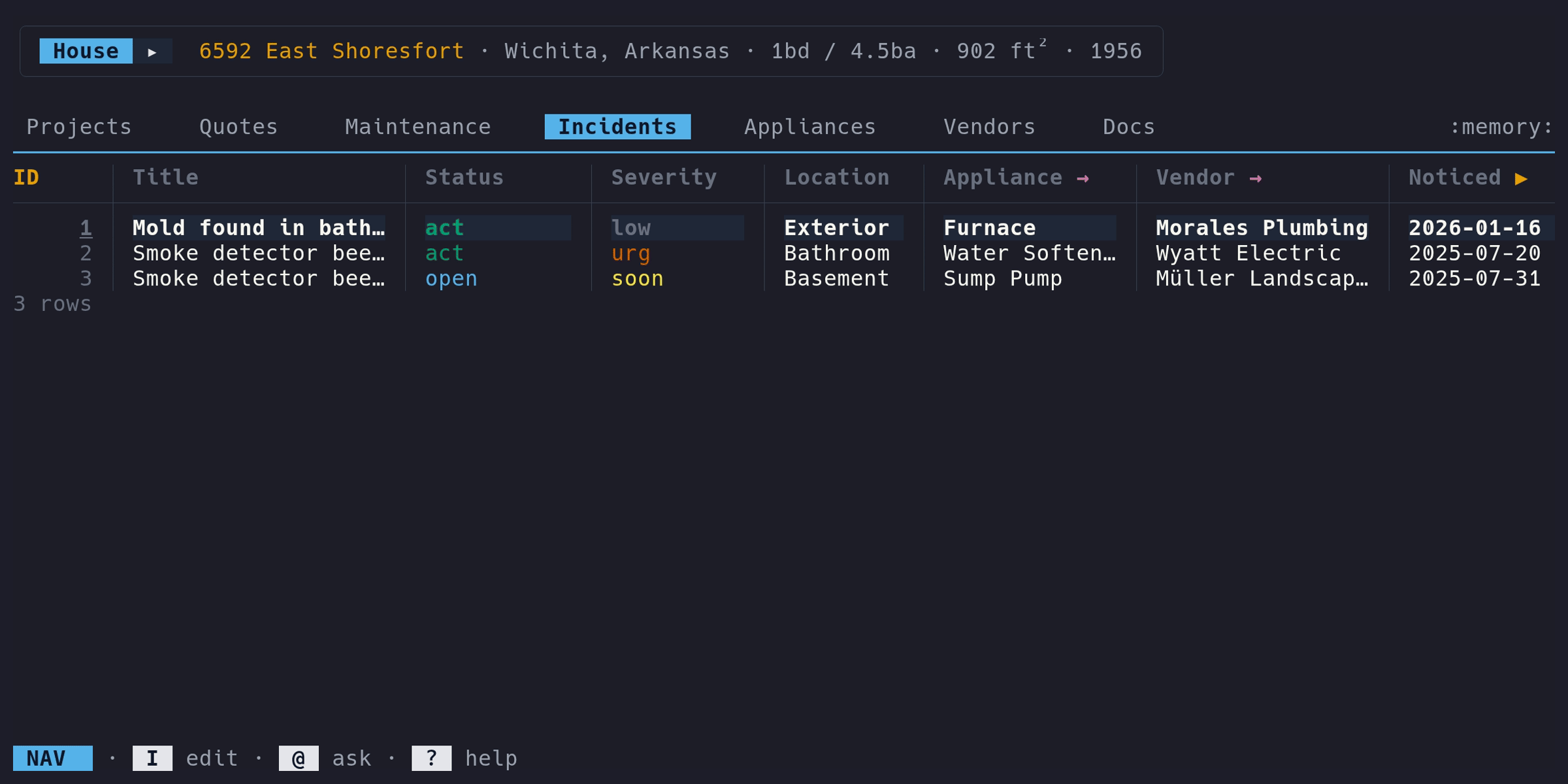Screen dimensions: 1568x784
Task: Open the Quotes tab
Action: pyautogui.click(x=238, y=127)
